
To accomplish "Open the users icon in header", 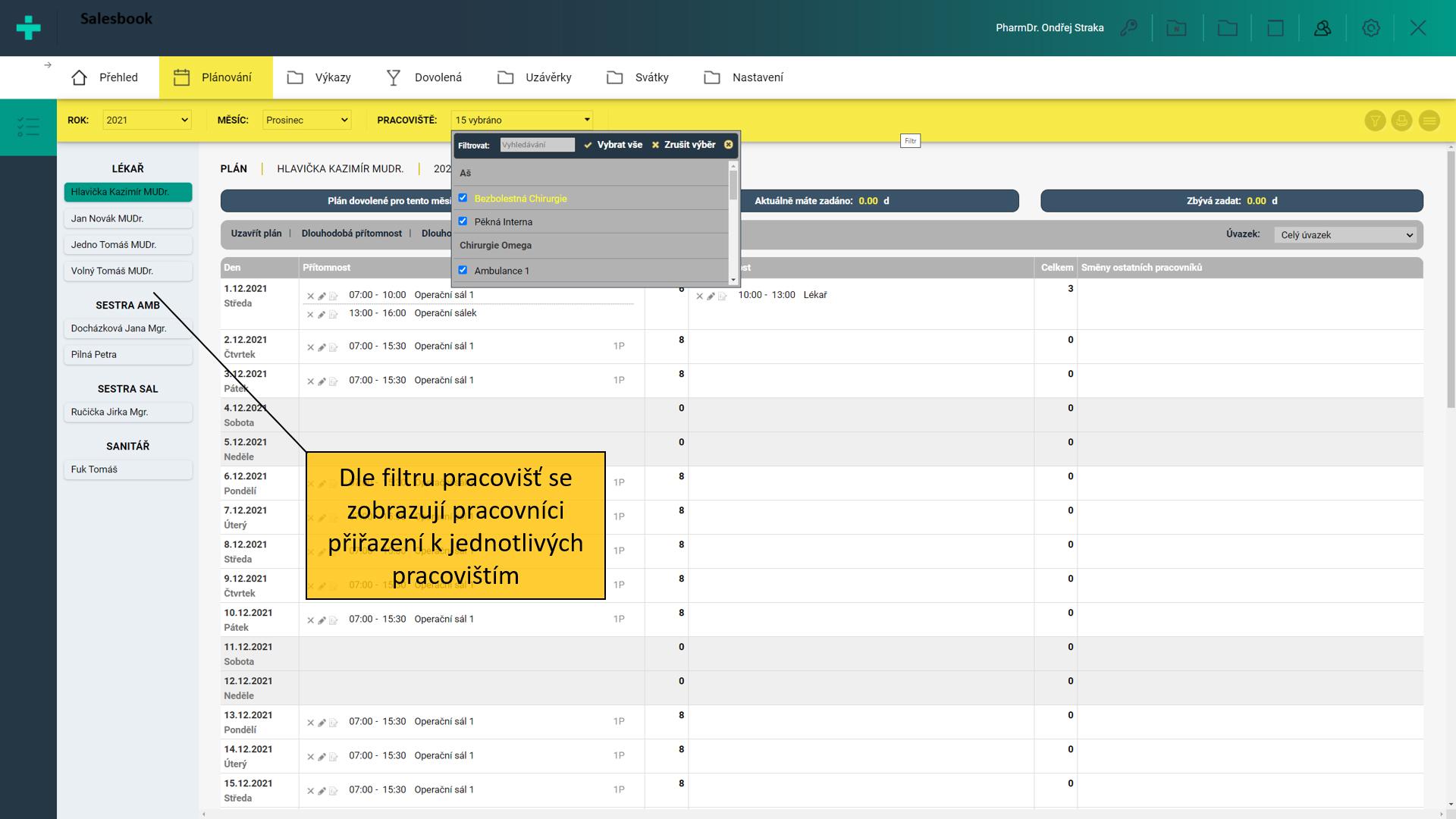I will 1323,28.
